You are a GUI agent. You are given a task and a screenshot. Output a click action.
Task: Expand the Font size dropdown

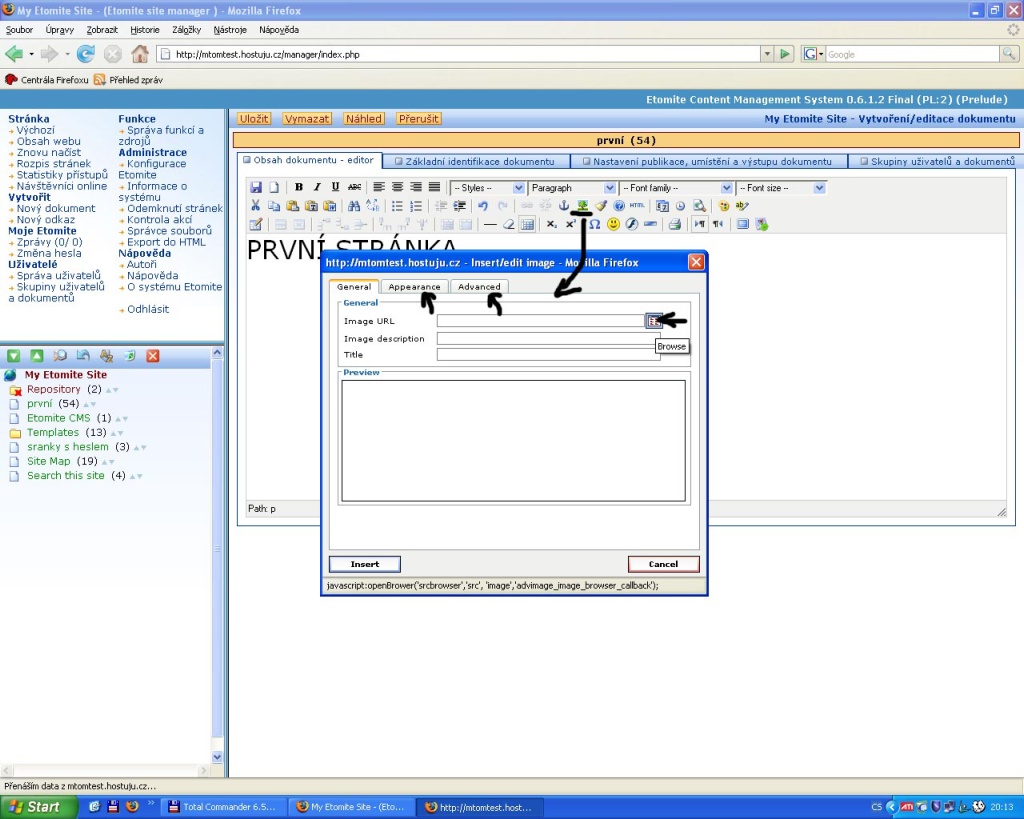(781, 188)
